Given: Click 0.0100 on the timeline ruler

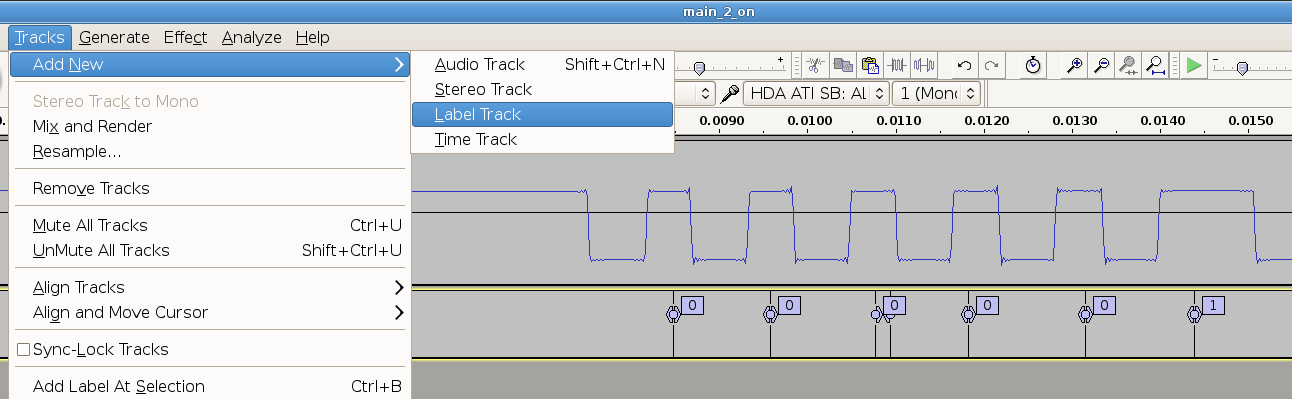Looking at the screenshot, I should (x=809, y=120).
